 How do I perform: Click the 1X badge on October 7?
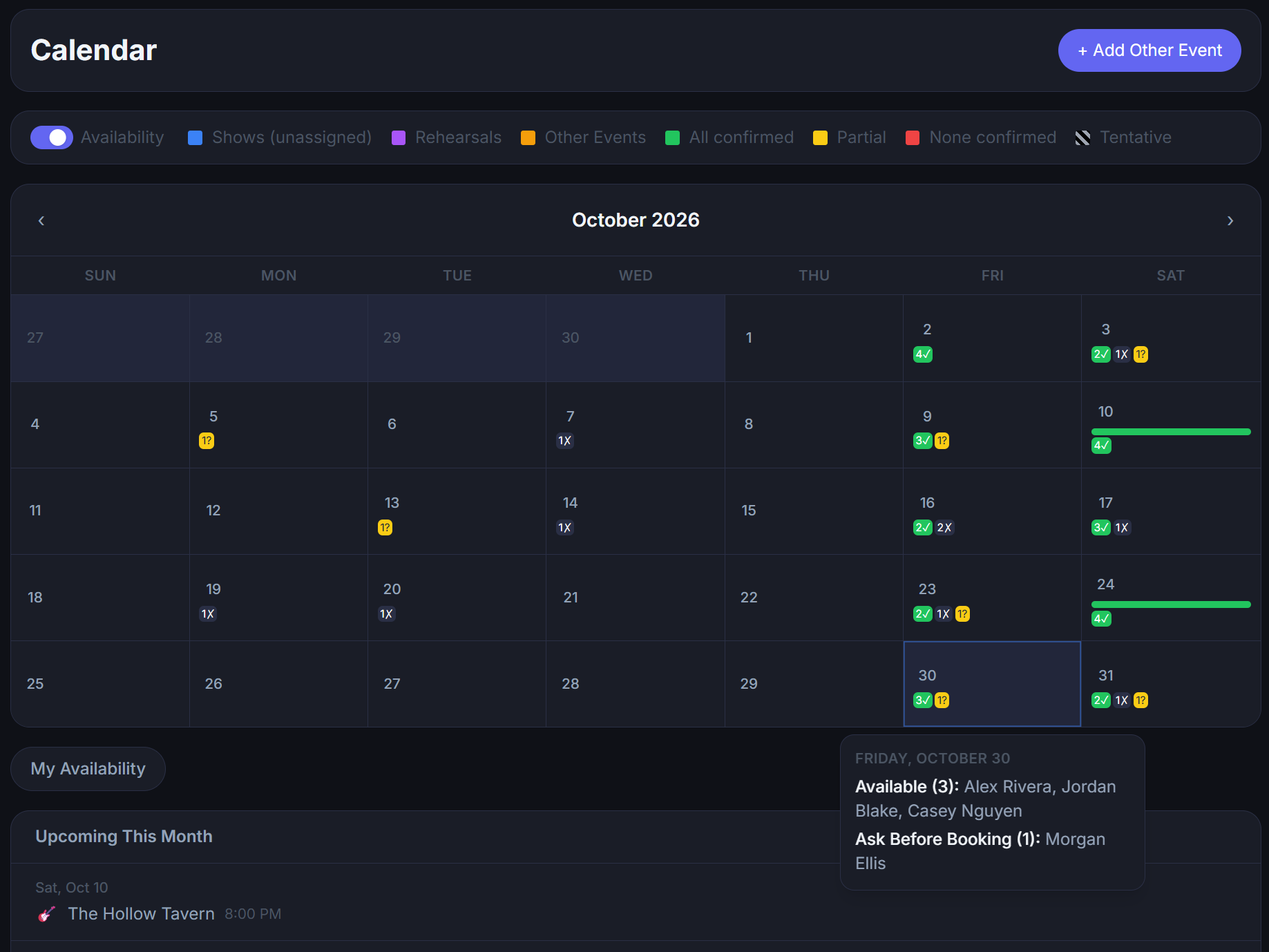(565, 441)
